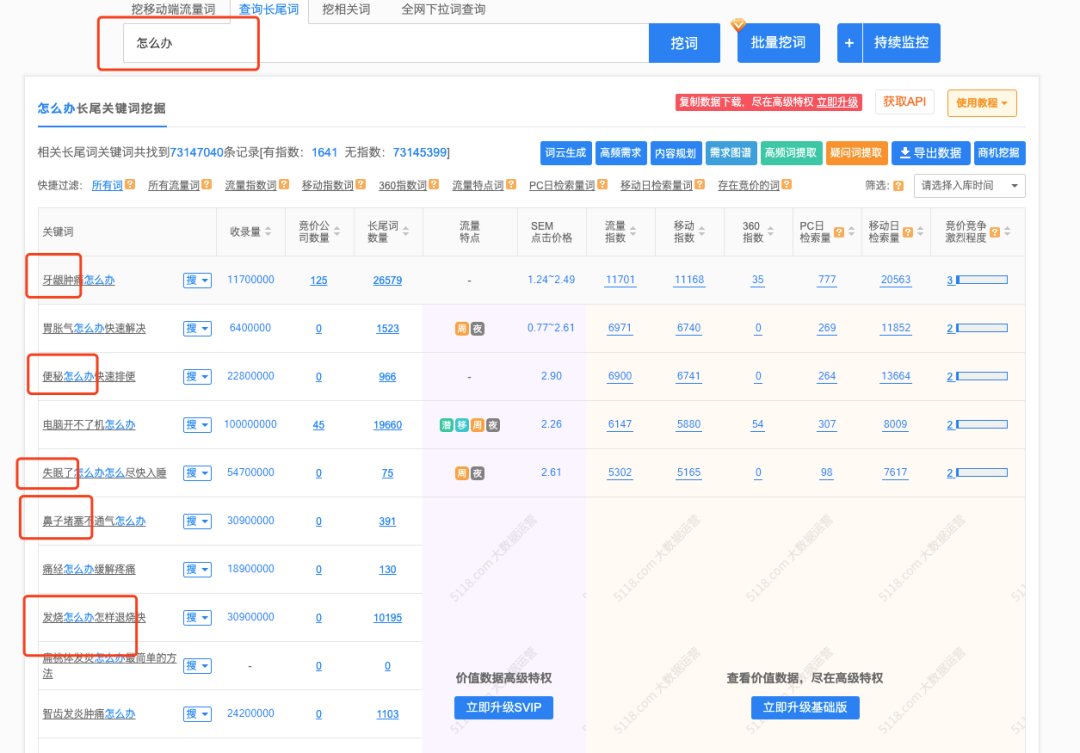Click the 潜 tag in 电脑开不了机 row

[446, 425]
